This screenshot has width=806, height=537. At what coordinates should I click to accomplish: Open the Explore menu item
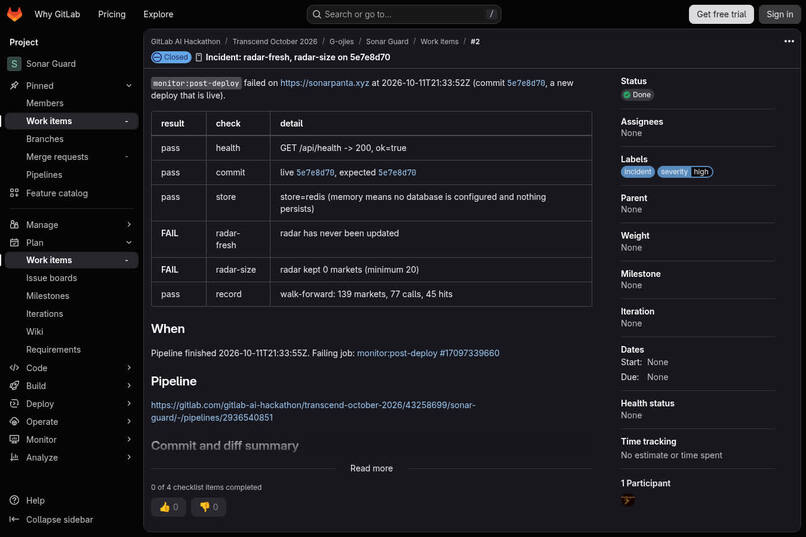click(158, 14)
